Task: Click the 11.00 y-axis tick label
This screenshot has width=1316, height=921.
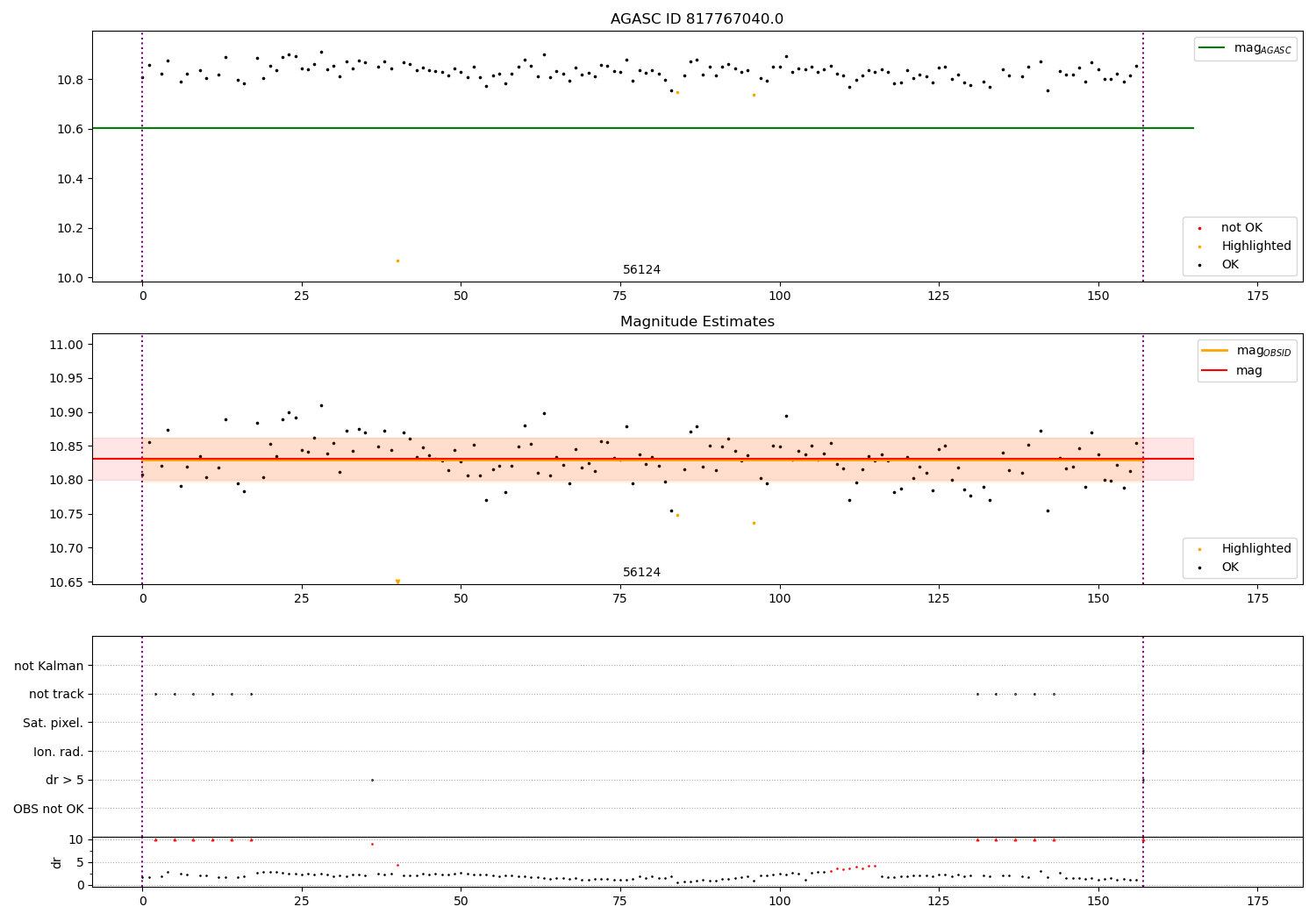Action: [67, 345]
